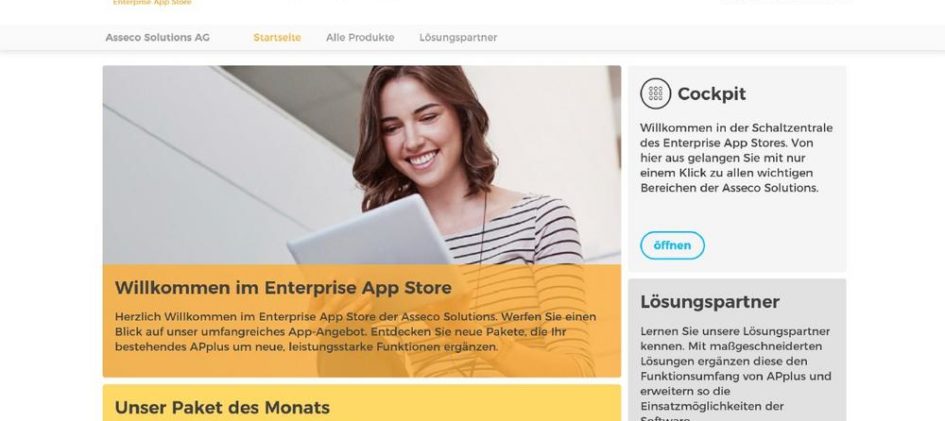Image resolution: width=945 pixels, height=421 pixels.
Task: Click the woman with tablet hero image
Action: pyautogui.click(x=362, y=164)
